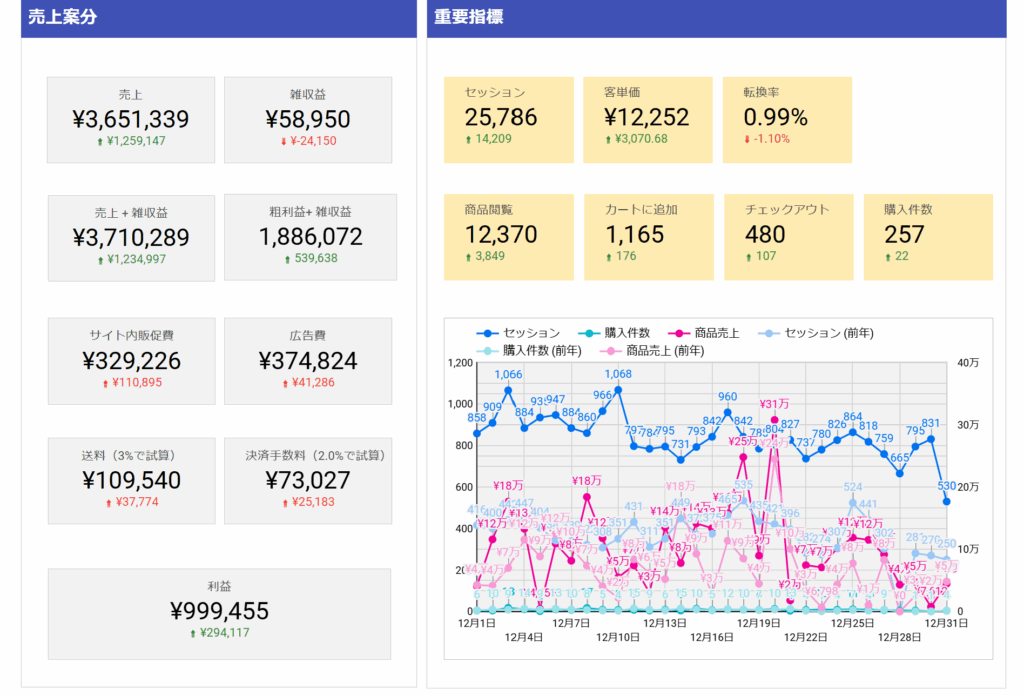
Task: Click the 12月31日 session data point labeled 530
Action: pyautogui.click(x=946, y=501)
